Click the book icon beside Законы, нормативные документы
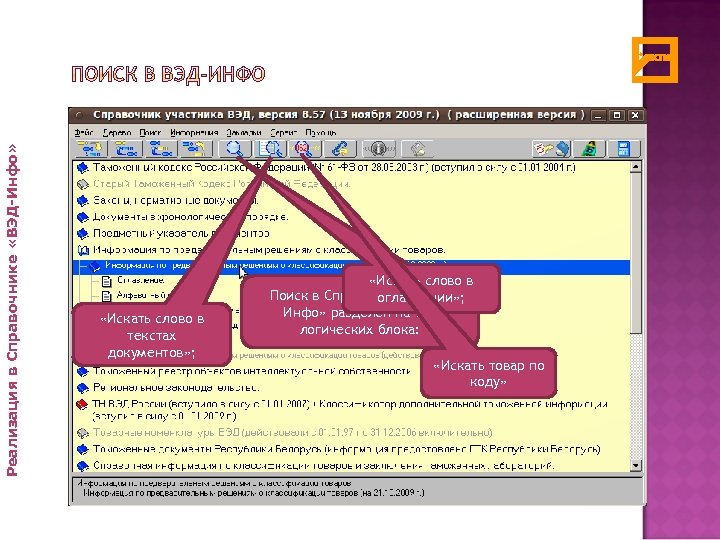This screenshot has width=720, height=540. pos(83,201)
